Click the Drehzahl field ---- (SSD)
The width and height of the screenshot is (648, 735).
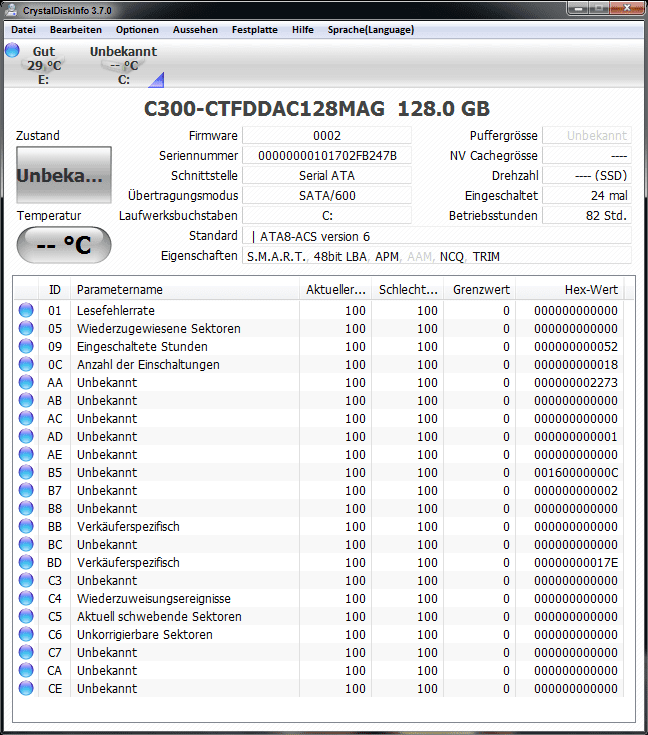point(587,175)
